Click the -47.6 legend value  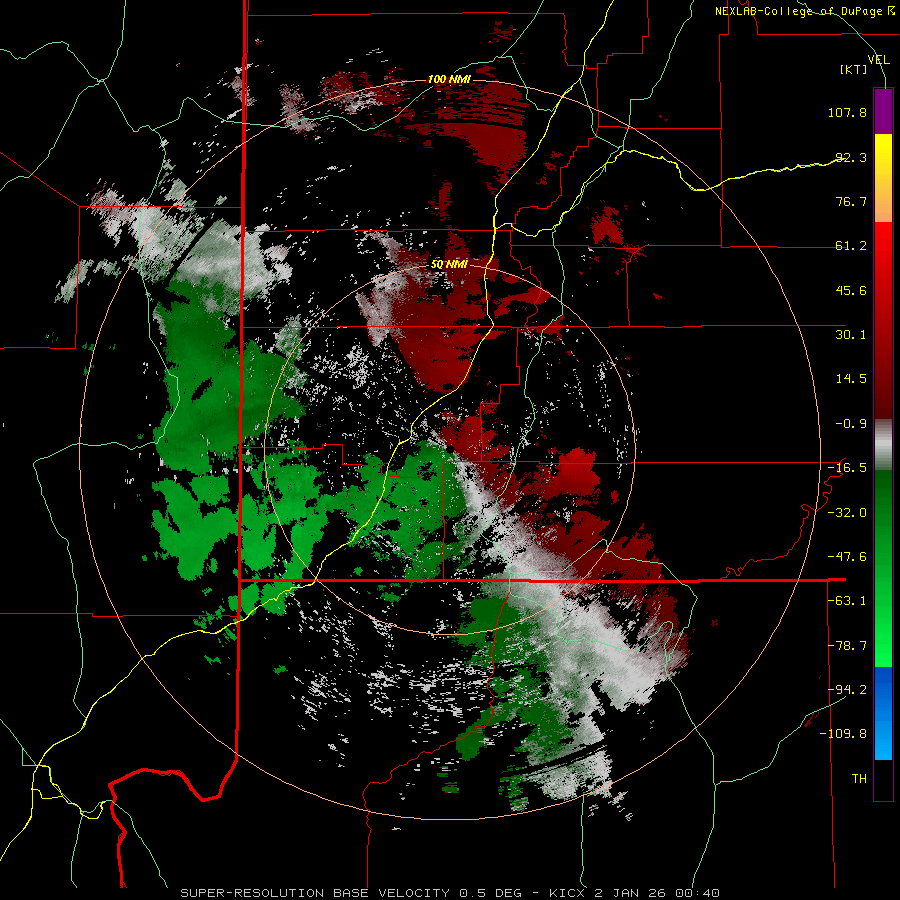(847, 557)
